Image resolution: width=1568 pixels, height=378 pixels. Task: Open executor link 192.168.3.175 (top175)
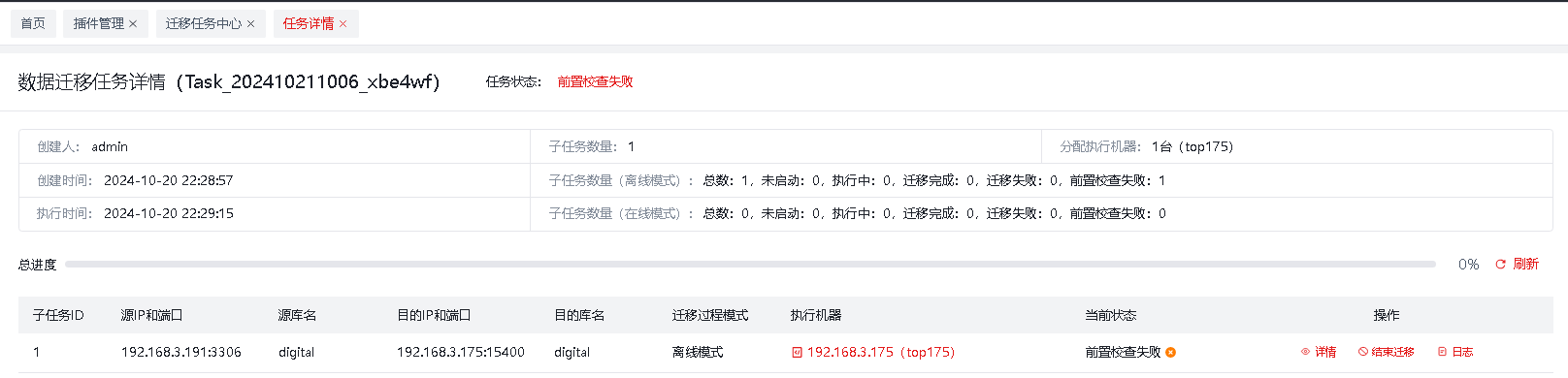click(x=881, y=352)
